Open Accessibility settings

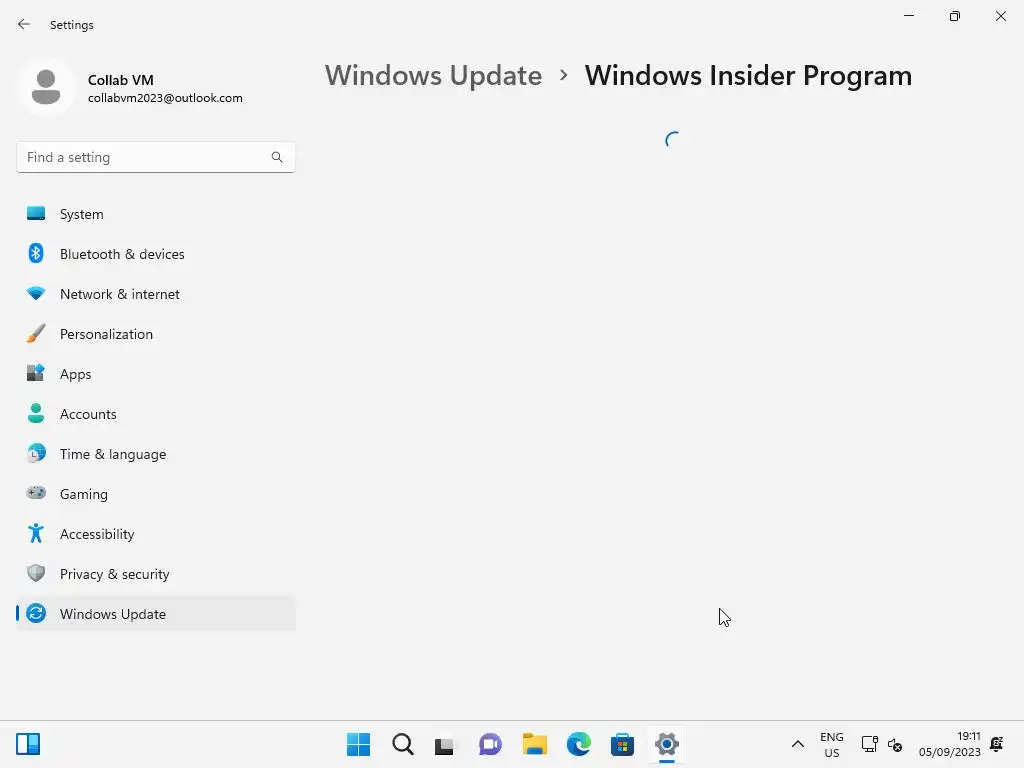click(155, 534)
